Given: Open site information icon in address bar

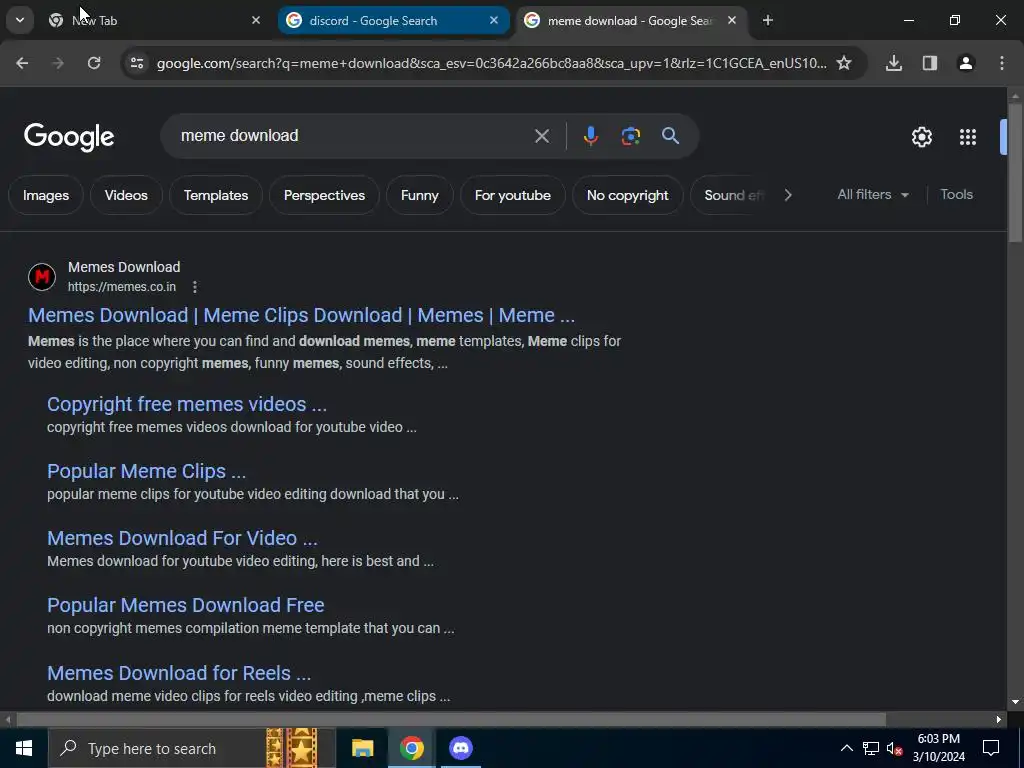Looking at the screenshot, I should 136,63.
